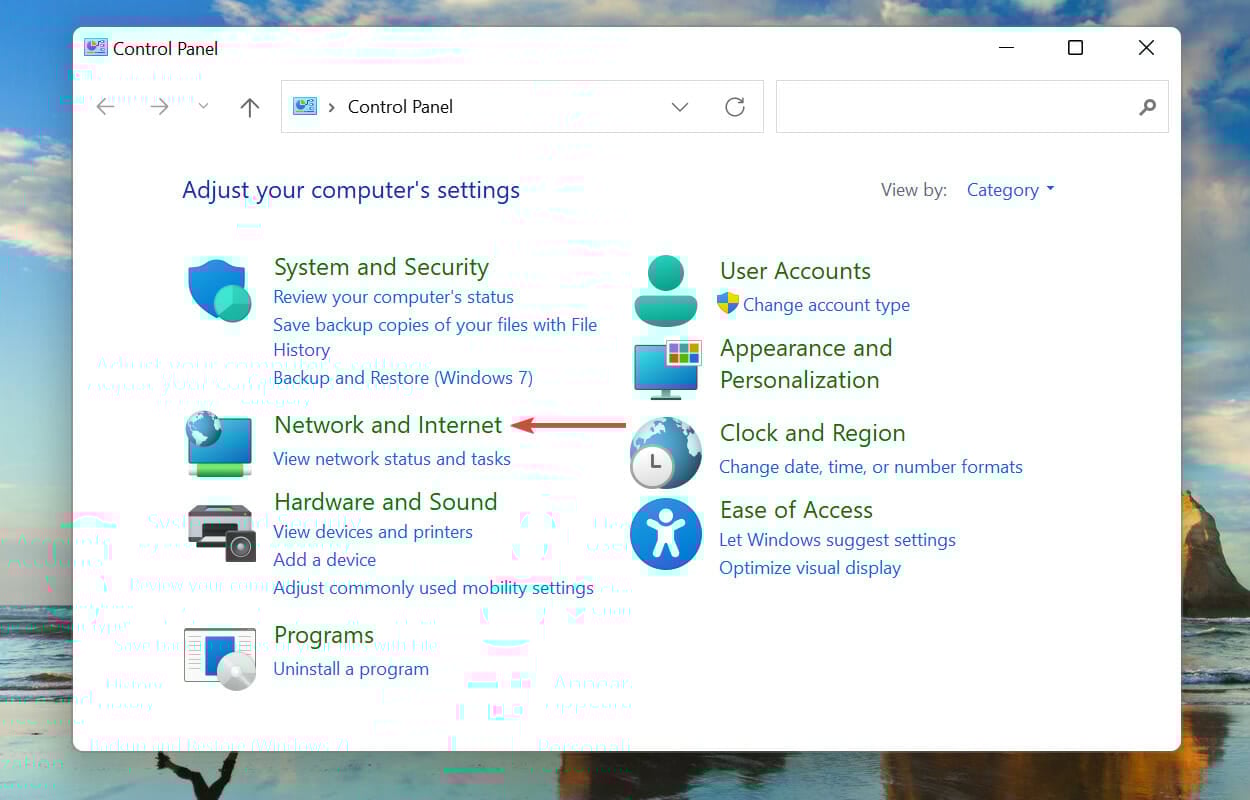Click the User Accounts person icon
Image resolution: width=1250 pixels, height=800 pixels.
tap(665, 290)
